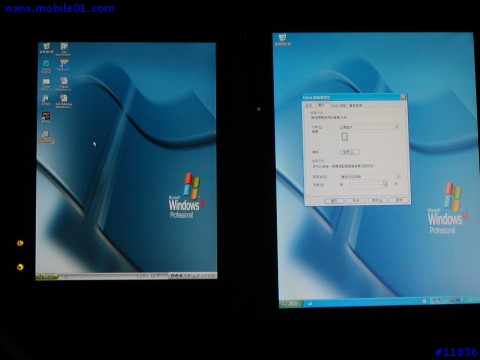Image resolution: width=480 pixels, height=360 pixels.
Task: Click the portrait page preview icon in the dialog
Action: tap(345, 137)
